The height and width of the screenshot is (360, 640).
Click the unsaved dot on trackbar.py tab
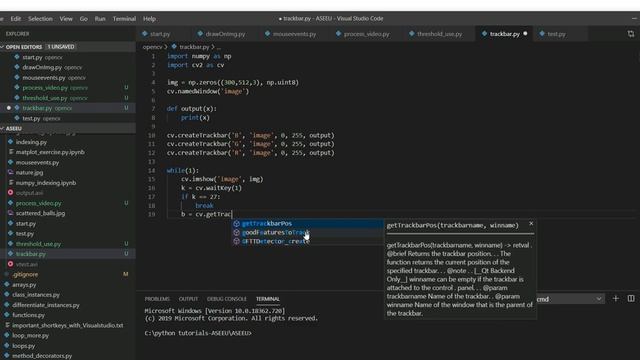pos(525,34)
